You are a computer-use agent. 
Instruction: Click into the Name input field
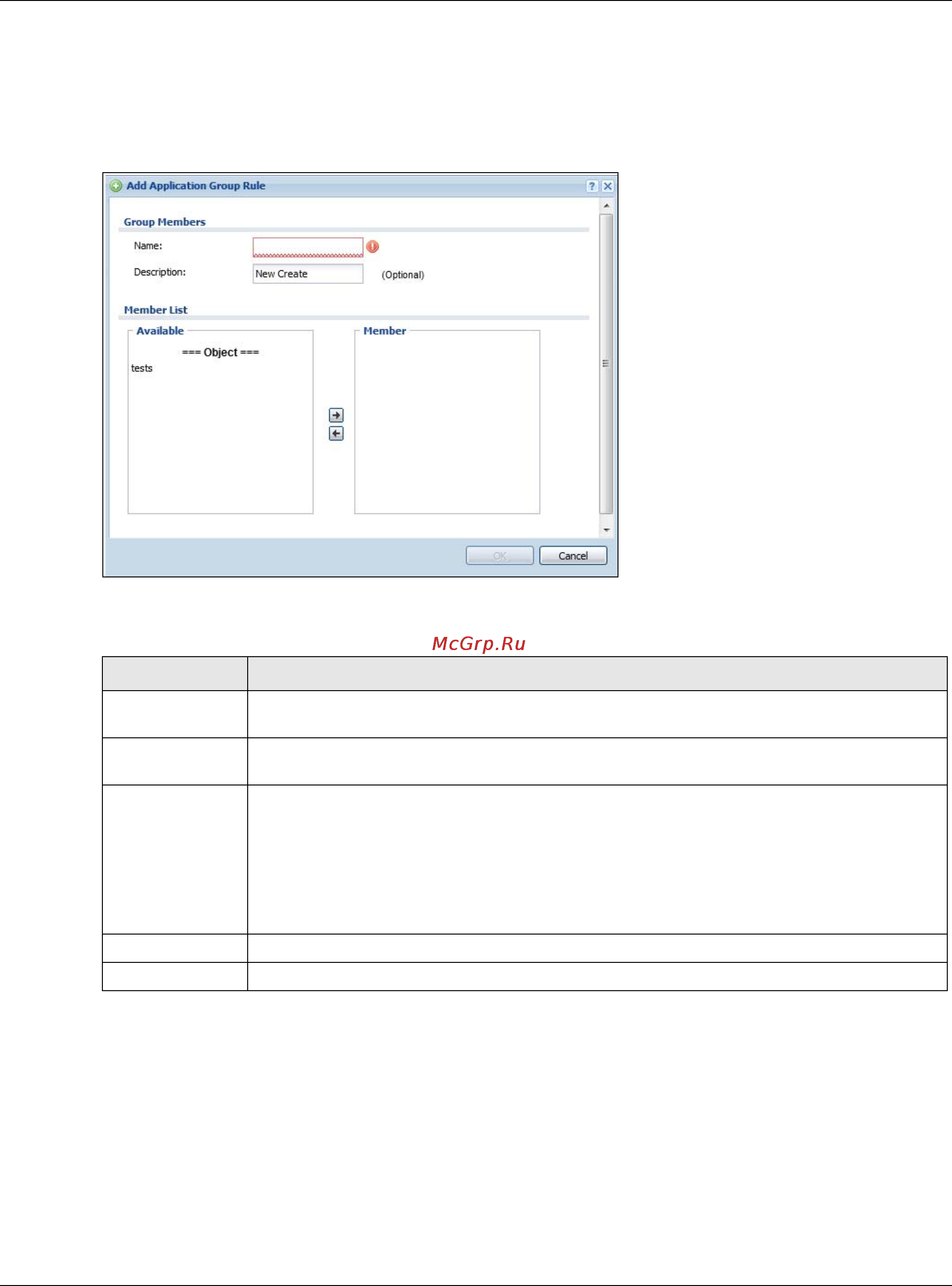click(x=308, y=247)
